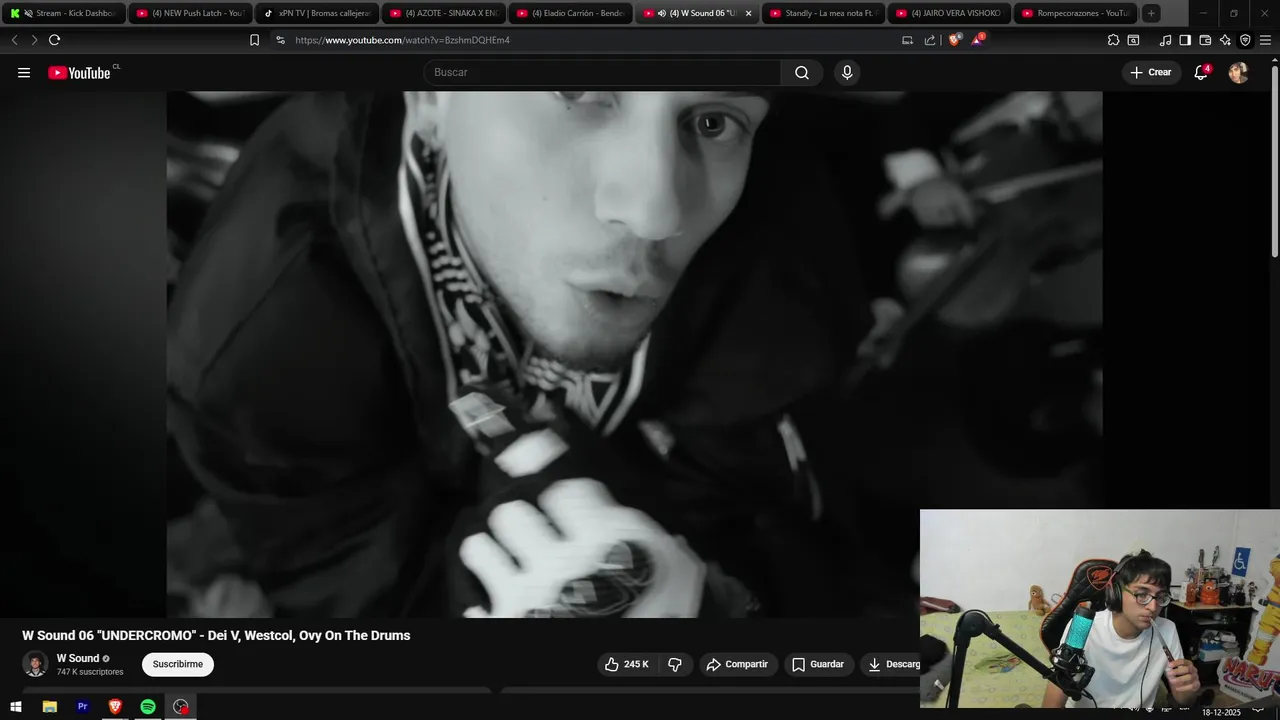The width and height of the screenshot is (1280, 720).
Task: Open the browser main menu icon
Action: [x=1265, y=40]
